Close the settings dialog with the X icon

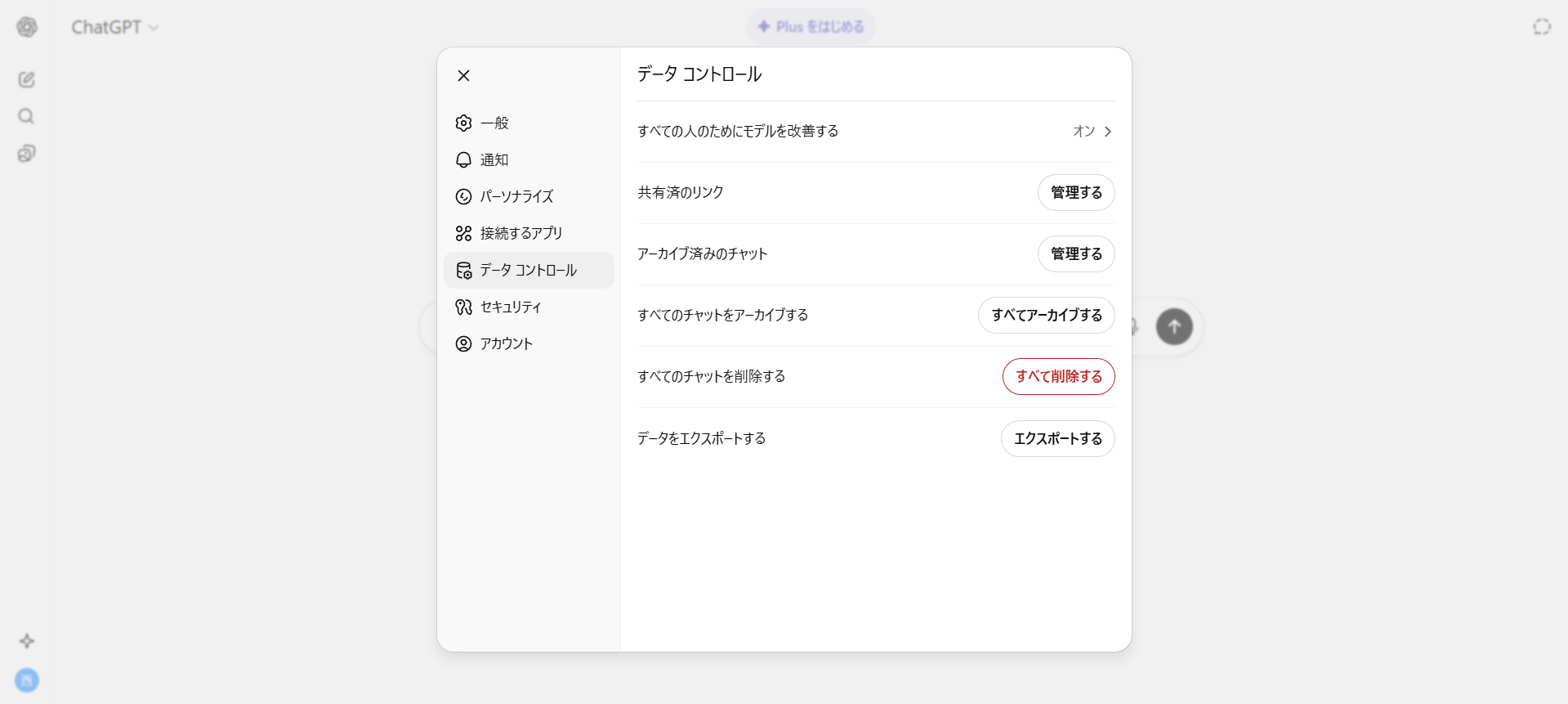click(463, 76)
